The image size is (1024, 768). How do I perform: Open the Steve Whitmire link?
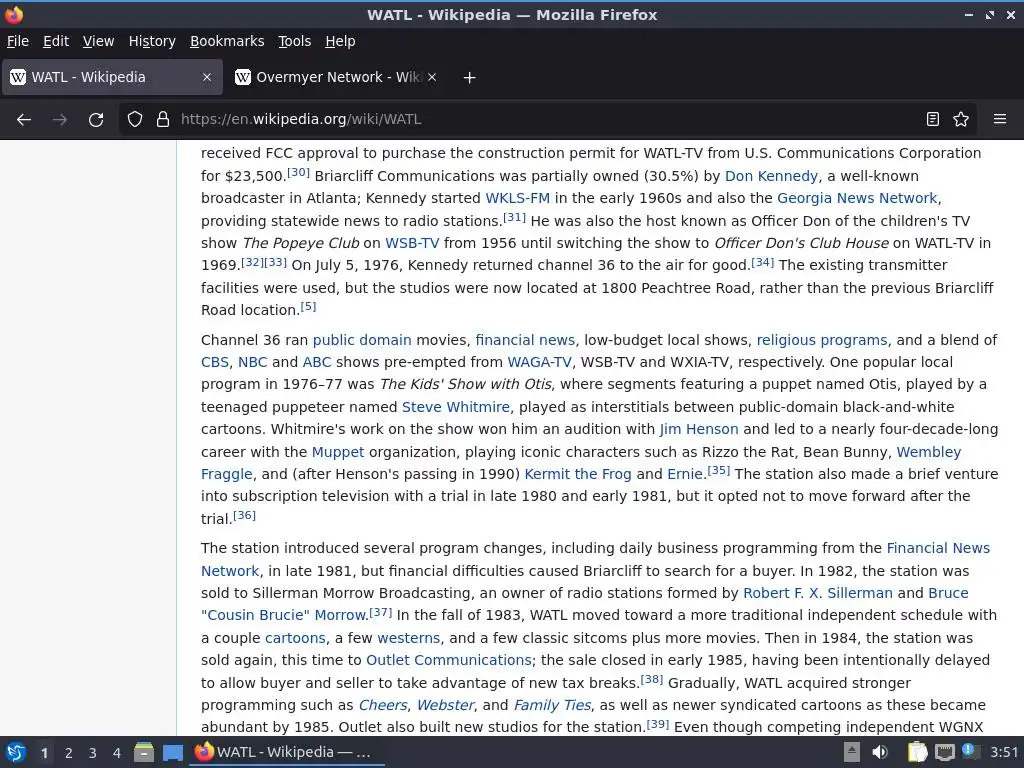click(x=455, y=408)
